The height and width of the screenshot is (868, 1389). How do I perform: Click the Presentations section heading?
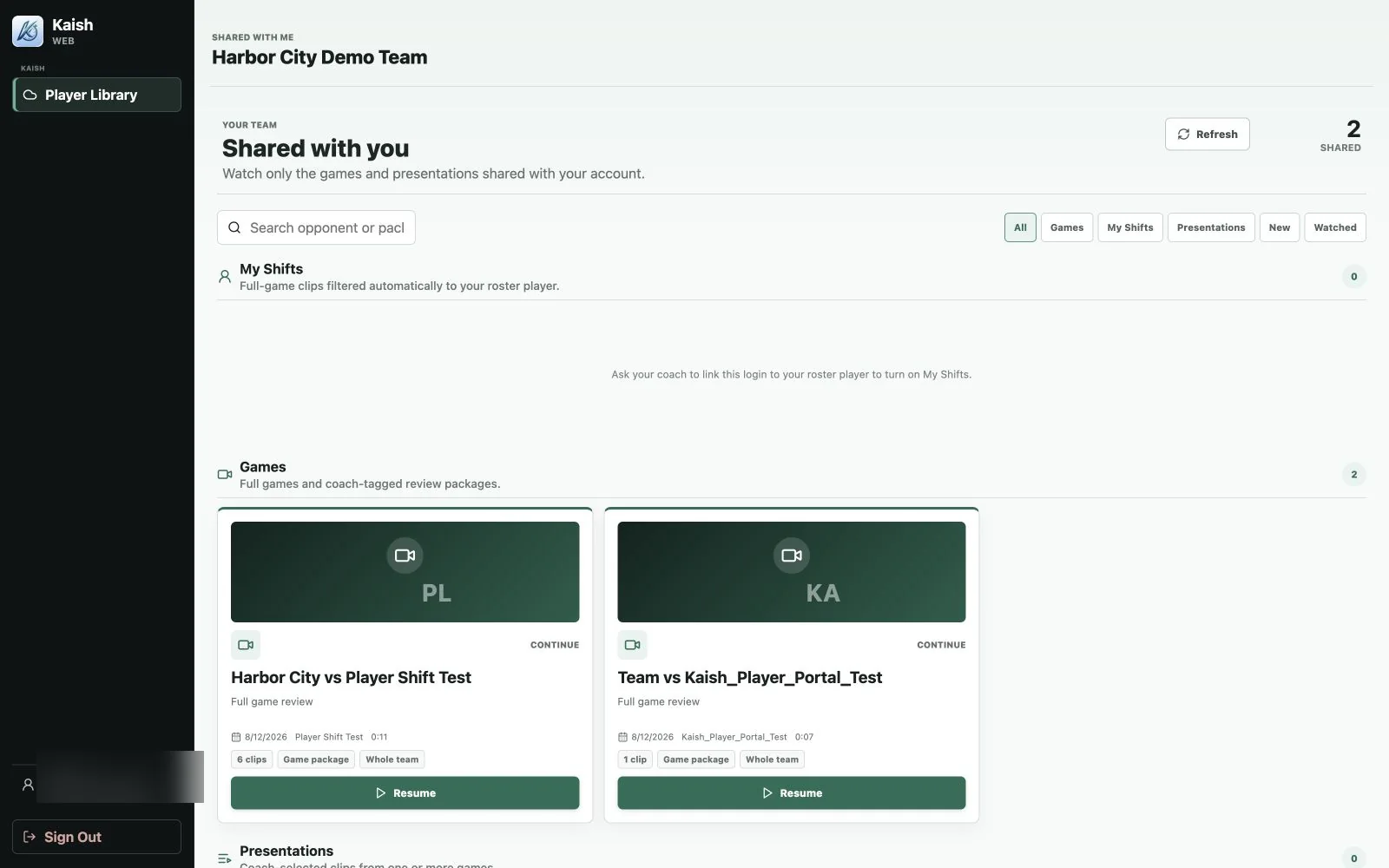tap(286, 852)
